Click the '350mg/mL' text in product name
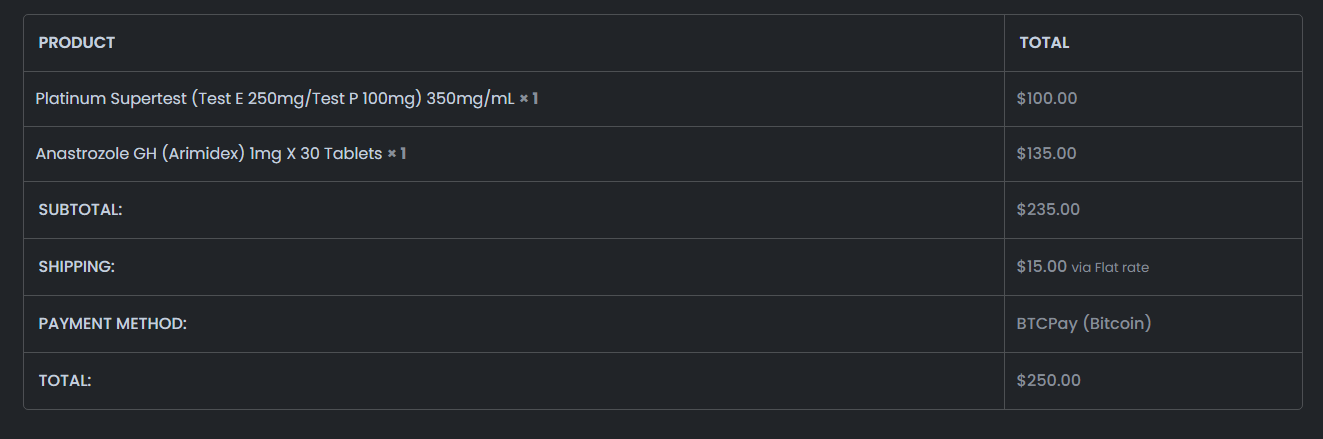 (x=471, y=99)
